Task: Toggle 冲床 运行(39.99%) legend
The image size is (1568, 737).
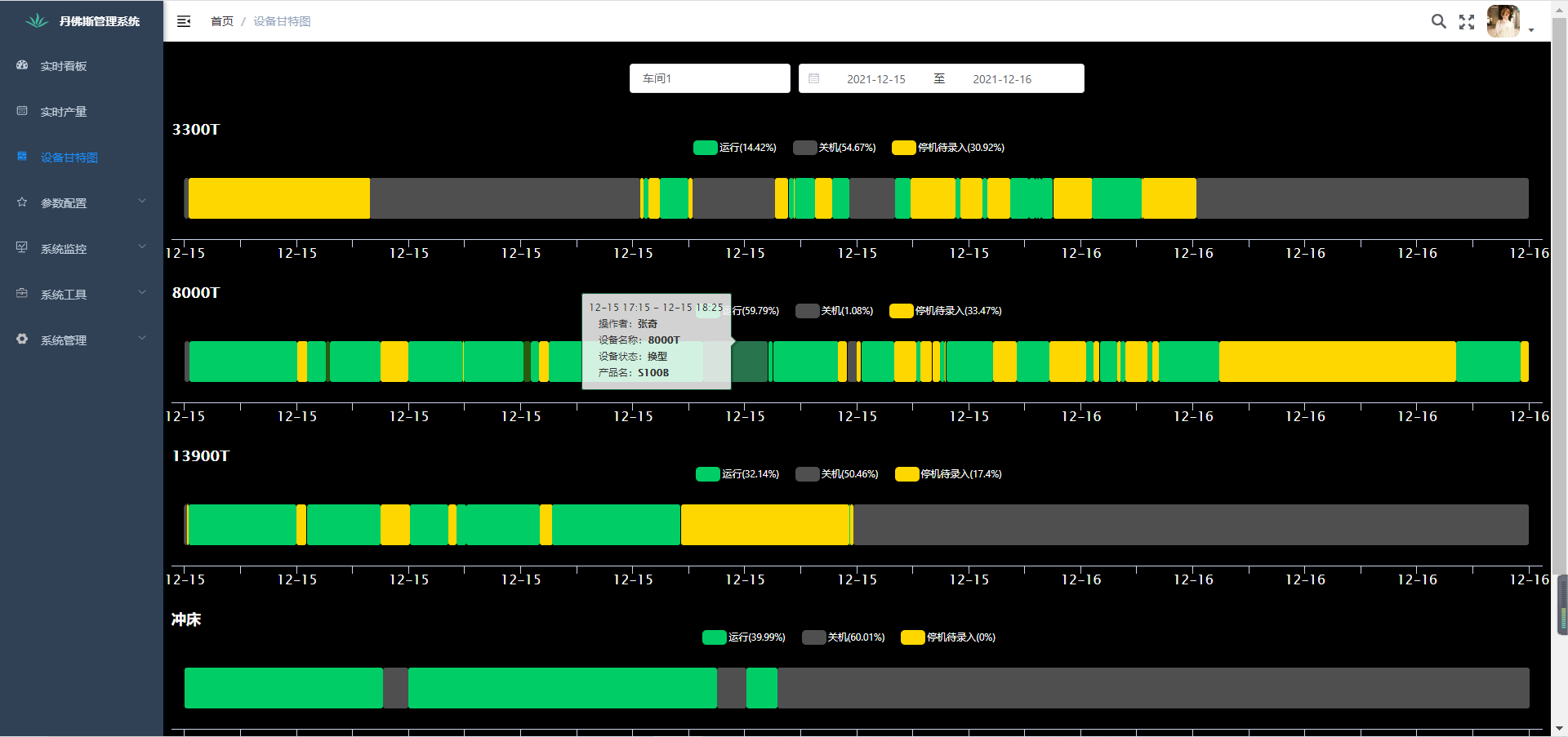Action: (x=744, y=637)
